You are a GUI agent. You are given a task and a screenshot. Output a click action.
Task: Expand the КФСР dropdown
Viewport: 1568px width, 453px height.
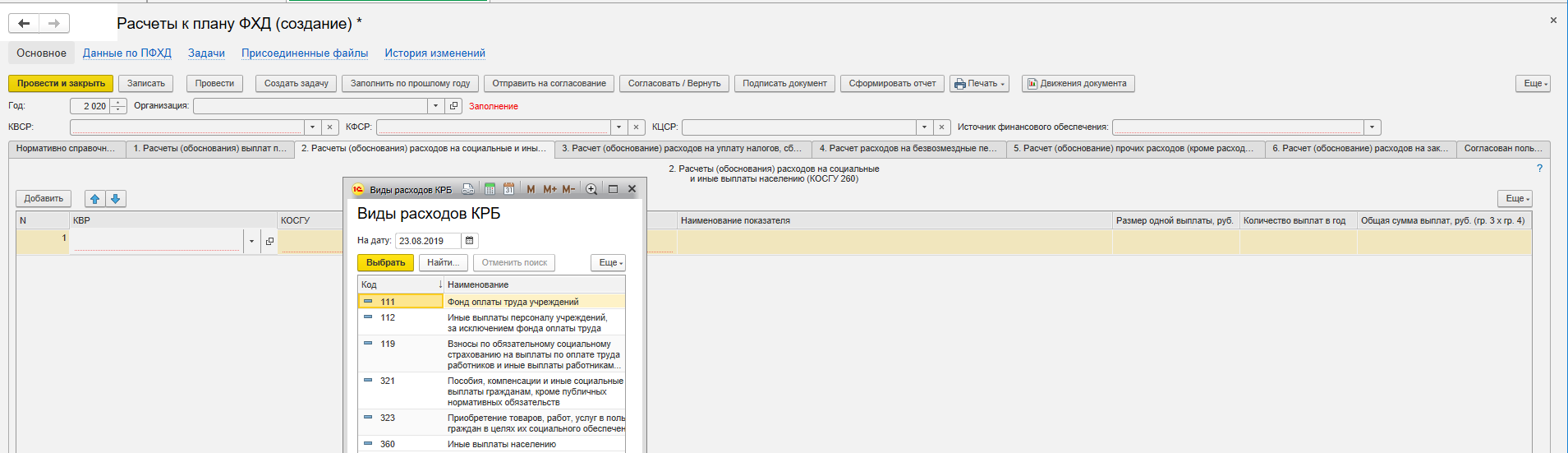618,127
